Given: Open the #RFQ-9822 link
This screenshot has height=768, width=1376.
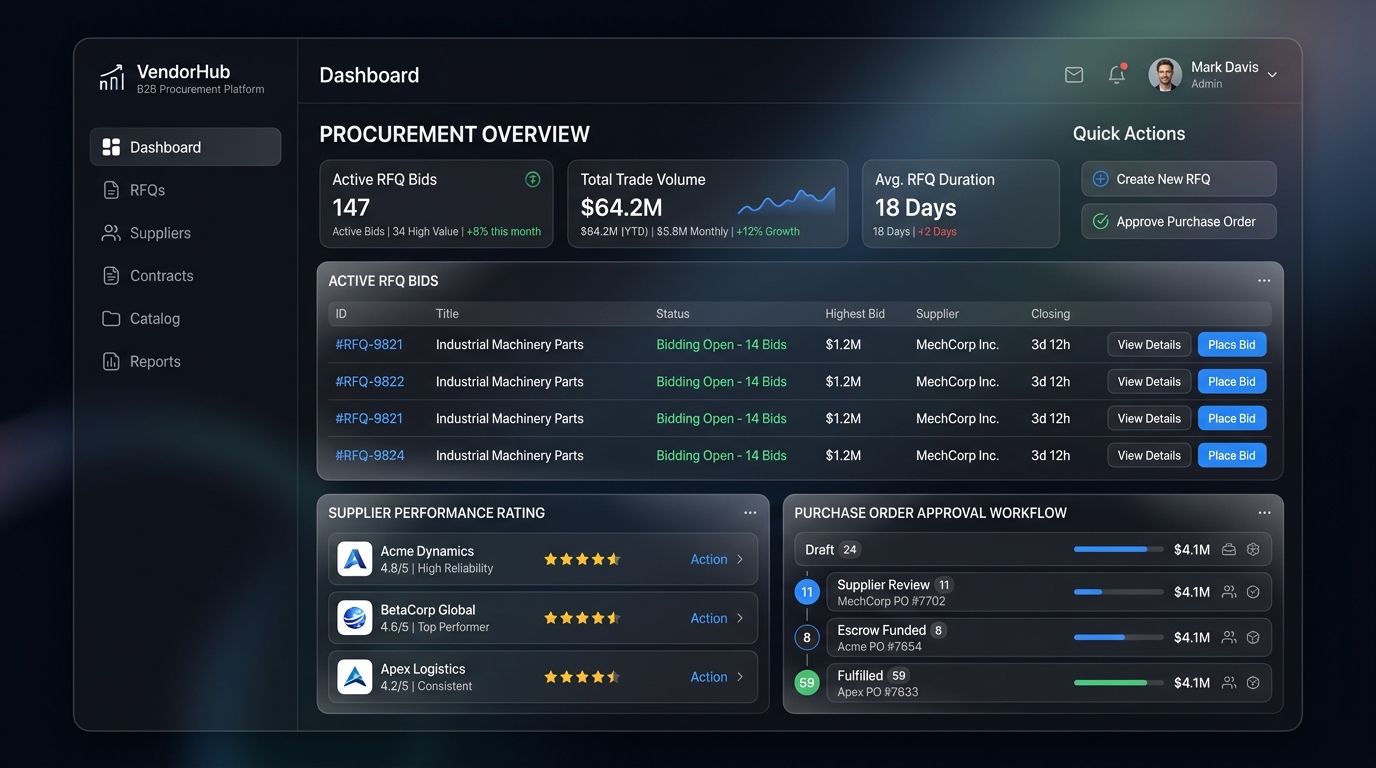Looking at the screenshot, I should point(370,381).
